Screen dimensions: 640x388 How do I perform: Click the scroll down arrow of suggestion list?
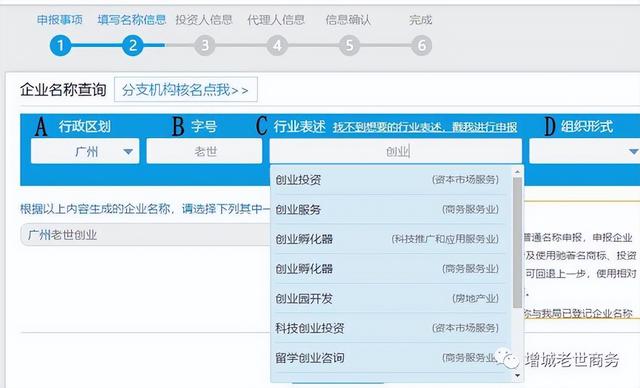[518, 376]
